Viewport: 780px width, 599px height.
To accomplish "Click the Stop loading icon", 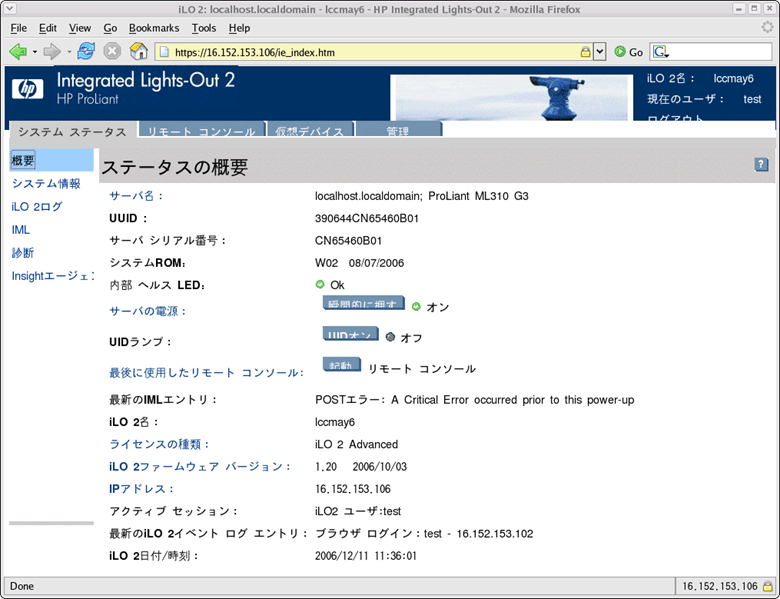I will [x=112, y=51].
